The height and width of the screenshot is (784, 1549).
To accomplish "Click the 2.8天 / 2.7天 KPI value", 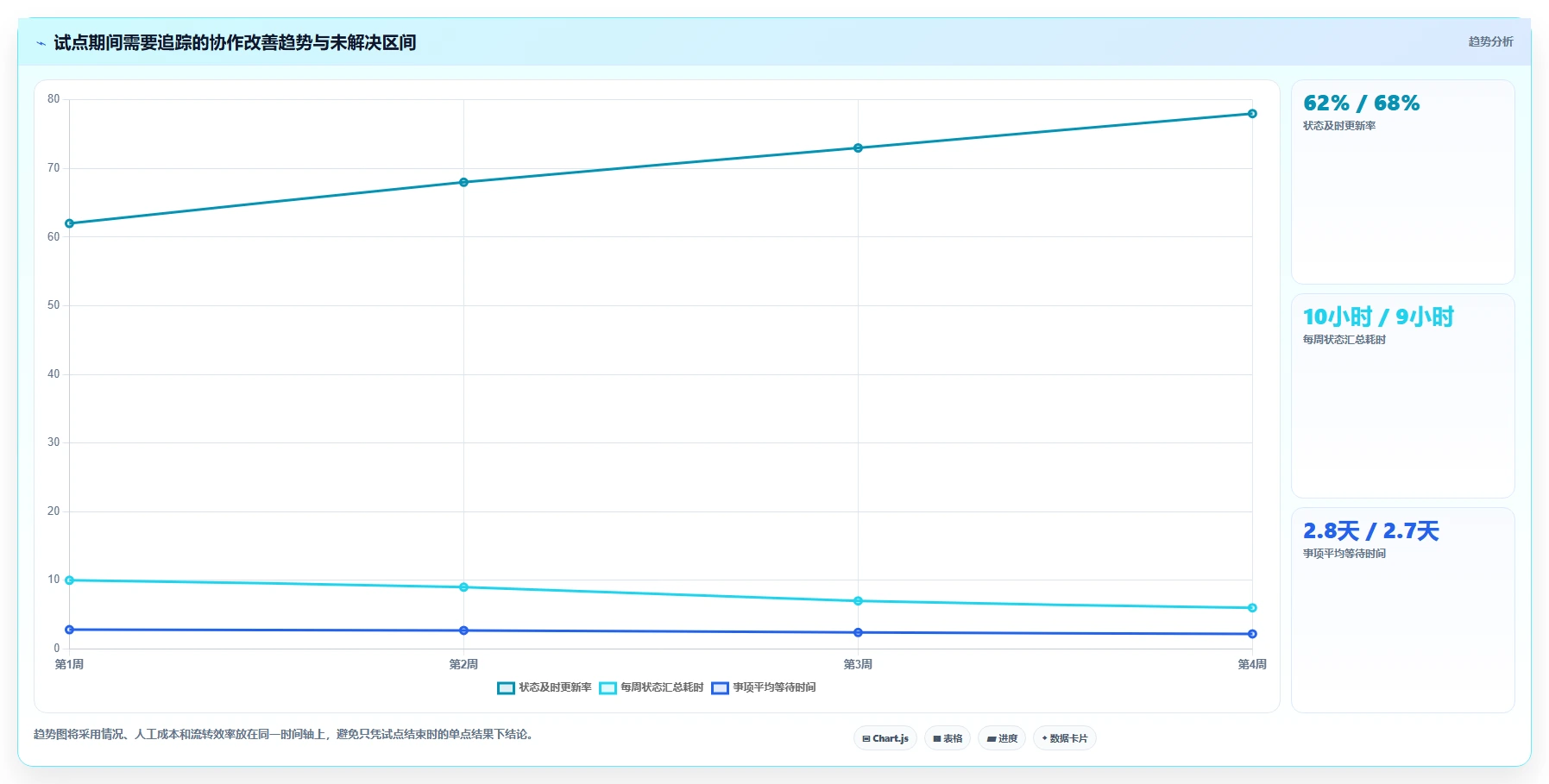I will pos(1370,531).
